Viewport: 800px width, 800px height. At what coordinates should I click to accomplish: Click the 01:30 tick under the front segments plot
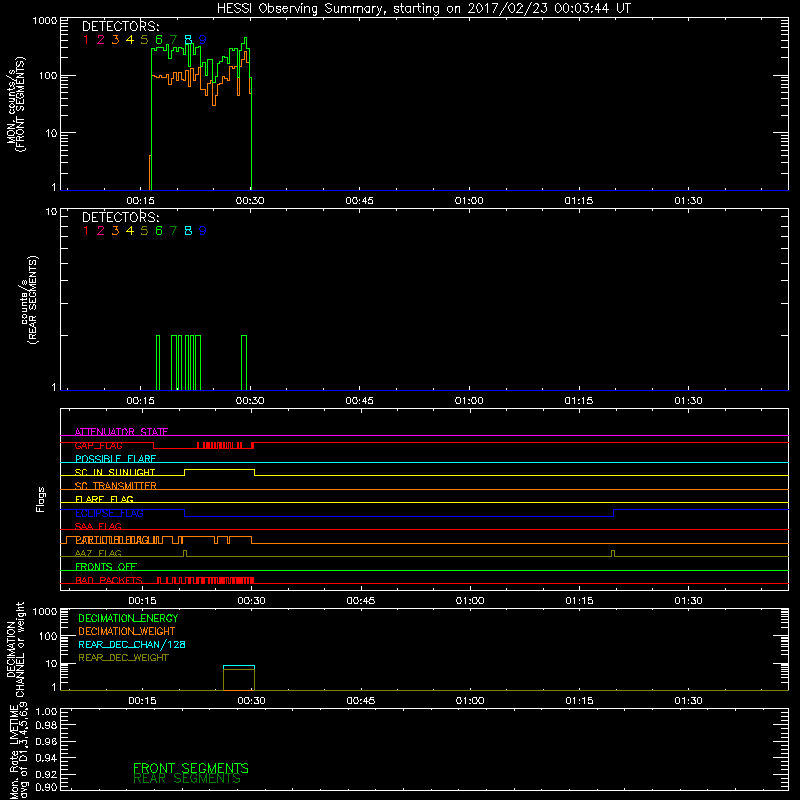click(x=688, y=201)
